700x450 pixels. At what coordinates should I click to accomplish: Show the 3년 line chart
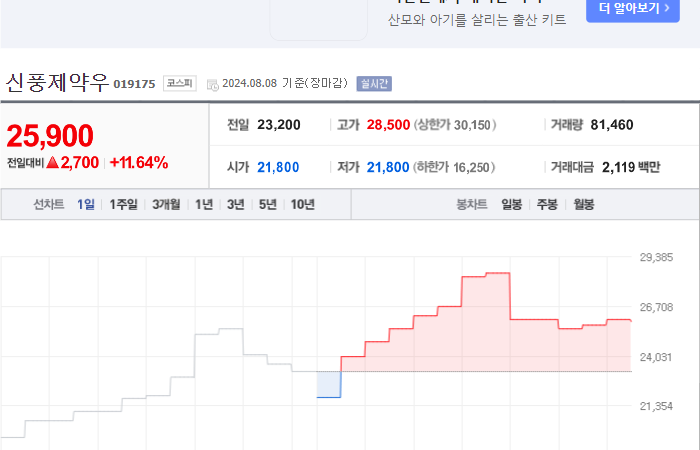click(236, 204)
